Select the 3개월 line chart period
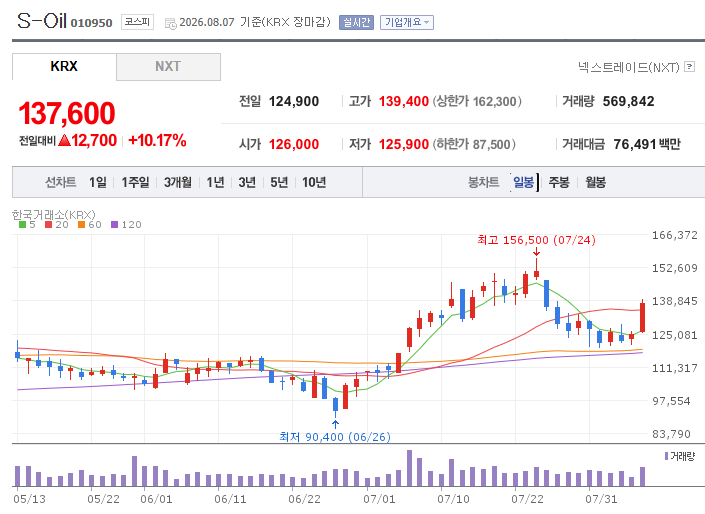 coord(178,182)
